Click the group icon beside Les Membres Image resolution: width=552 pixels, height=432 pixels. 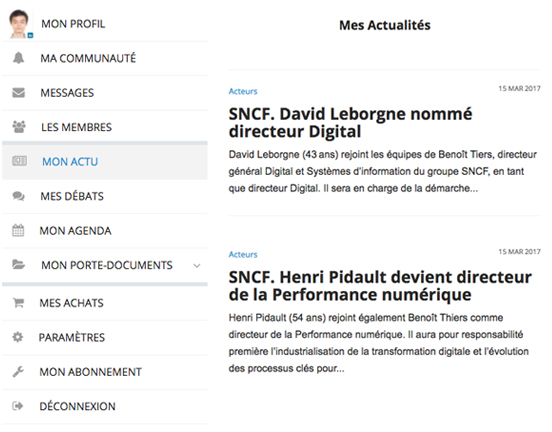pos(19,127)
